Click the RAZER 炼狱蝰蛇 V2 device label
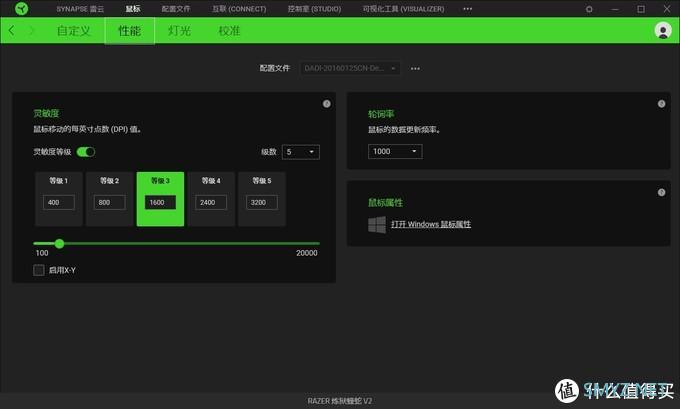Image resolution: width=680 pixels, height=409 pixels. [x=340, y=401]
